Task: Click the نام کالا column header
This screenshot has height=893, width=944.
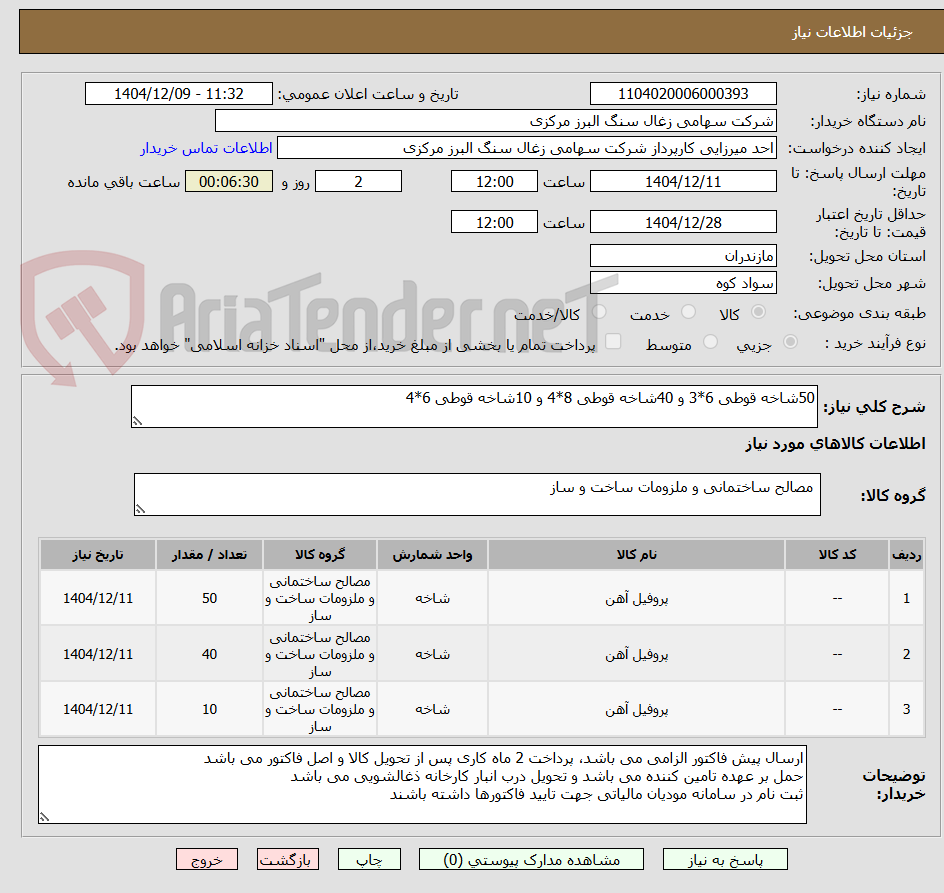Action: click(636, 555)
